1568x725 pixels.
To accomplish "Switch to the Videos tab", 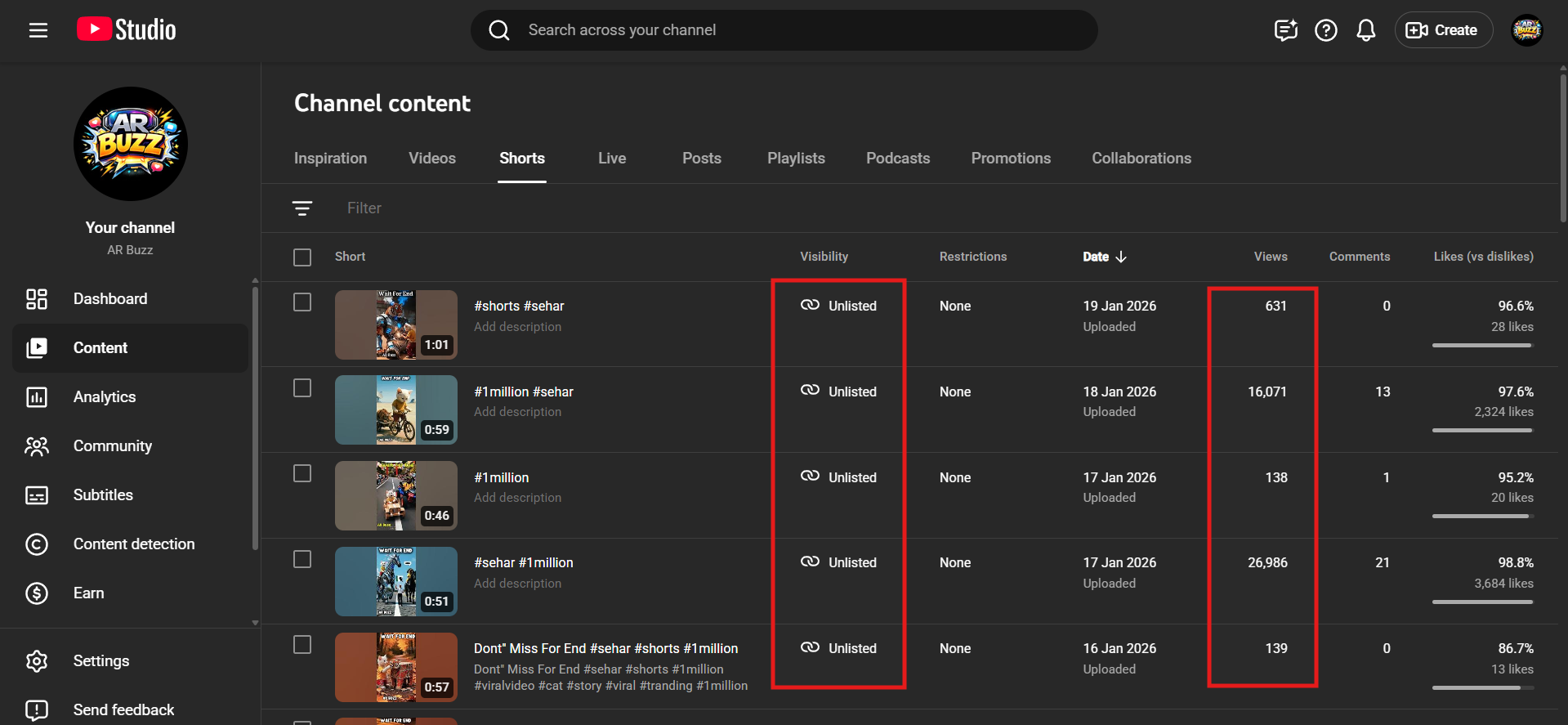I will [432, 159].
